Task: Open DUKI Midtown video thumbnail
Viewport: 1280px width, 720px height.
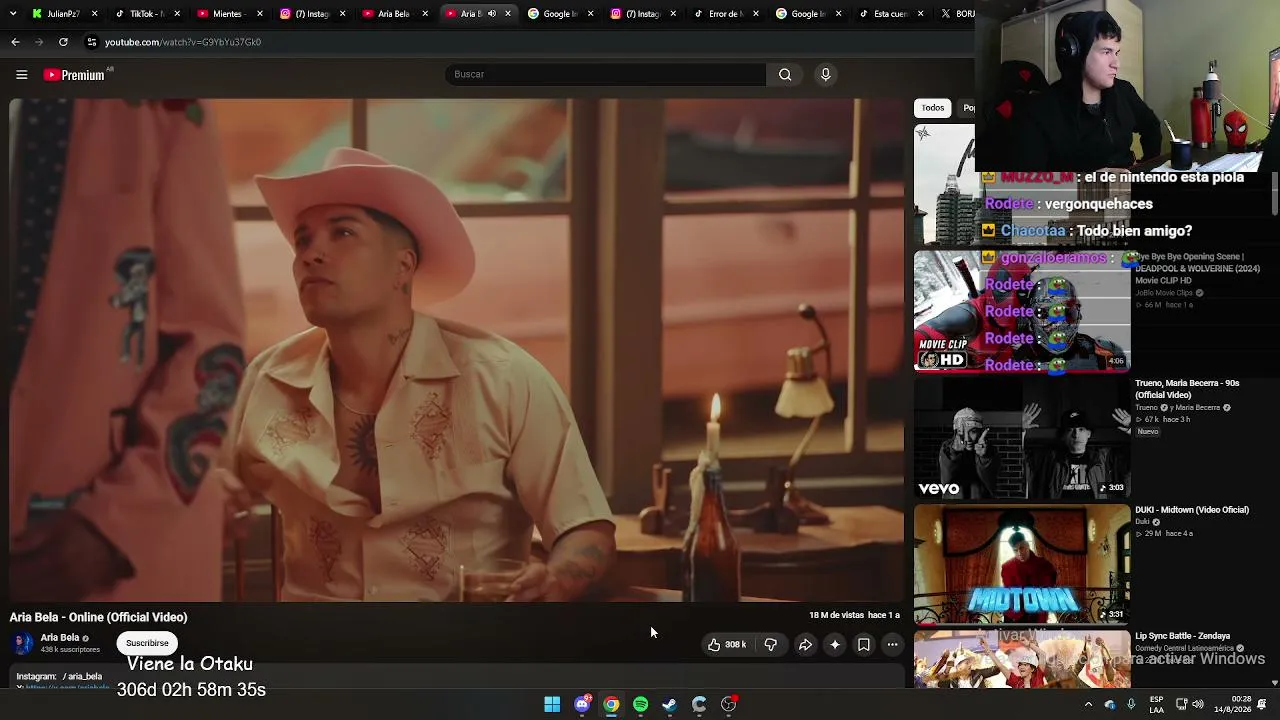Action: [1022, 564]
